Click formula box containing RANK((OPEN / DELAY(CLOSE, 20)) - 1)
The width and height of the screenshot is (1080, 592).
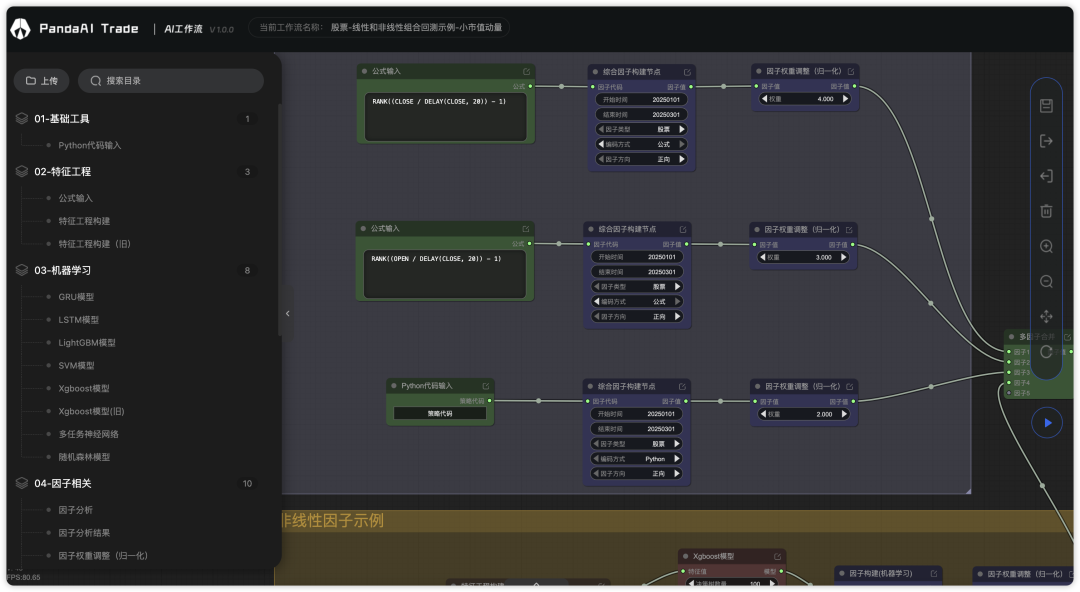(x=444, y=274)
